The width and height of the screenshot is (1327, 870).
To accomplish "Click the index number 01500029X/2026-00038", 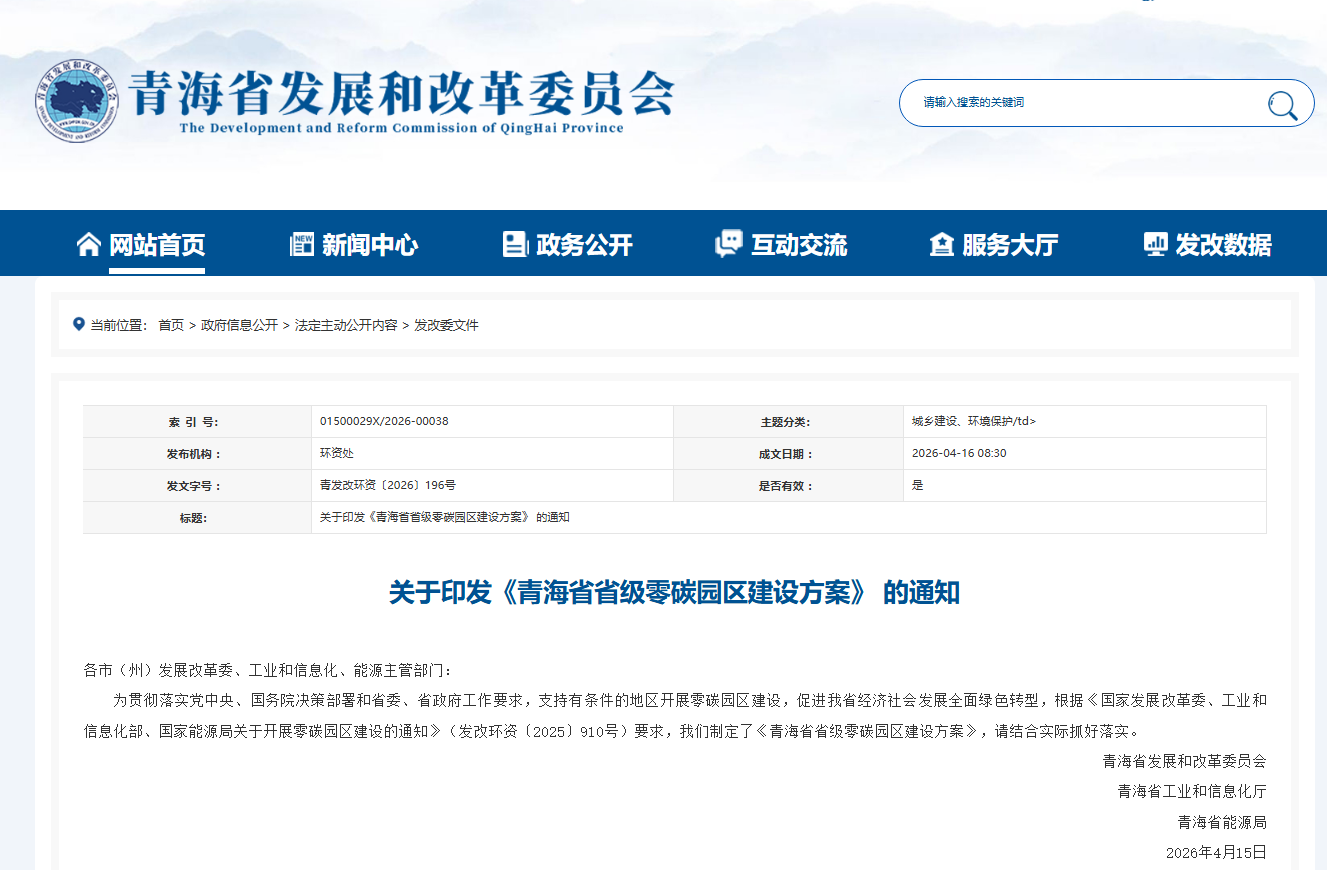I will click(384, 421).
